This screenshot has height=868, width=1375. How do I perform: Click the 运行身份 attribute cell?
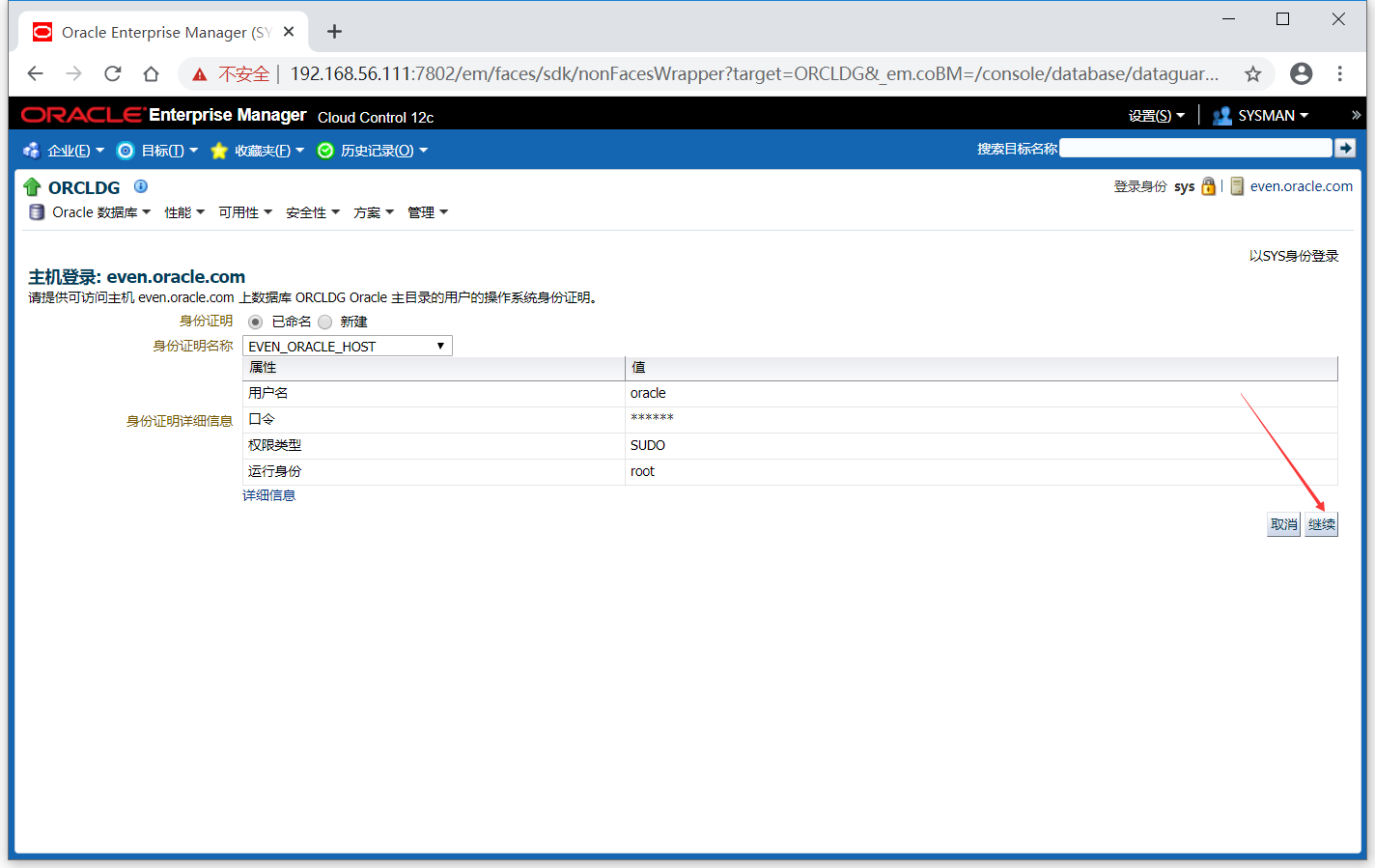point(434,471)
